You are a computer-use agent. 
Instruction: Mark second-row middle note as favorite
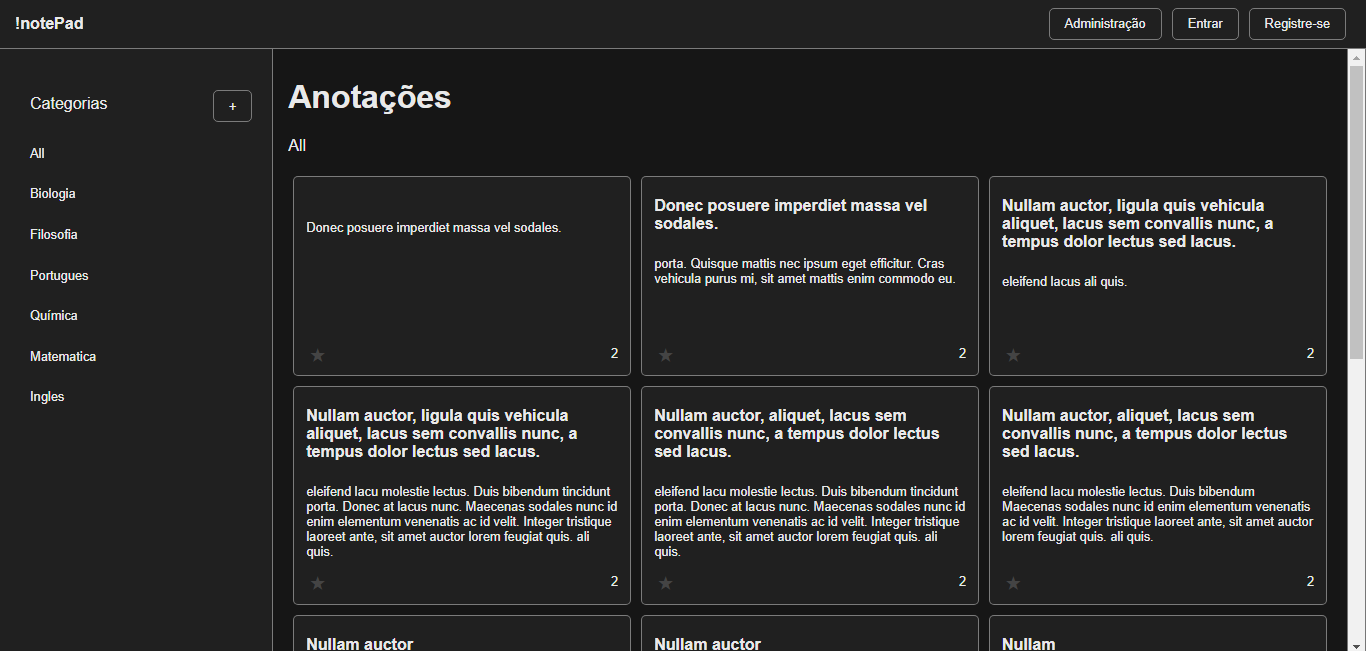[x=666, y=583]
